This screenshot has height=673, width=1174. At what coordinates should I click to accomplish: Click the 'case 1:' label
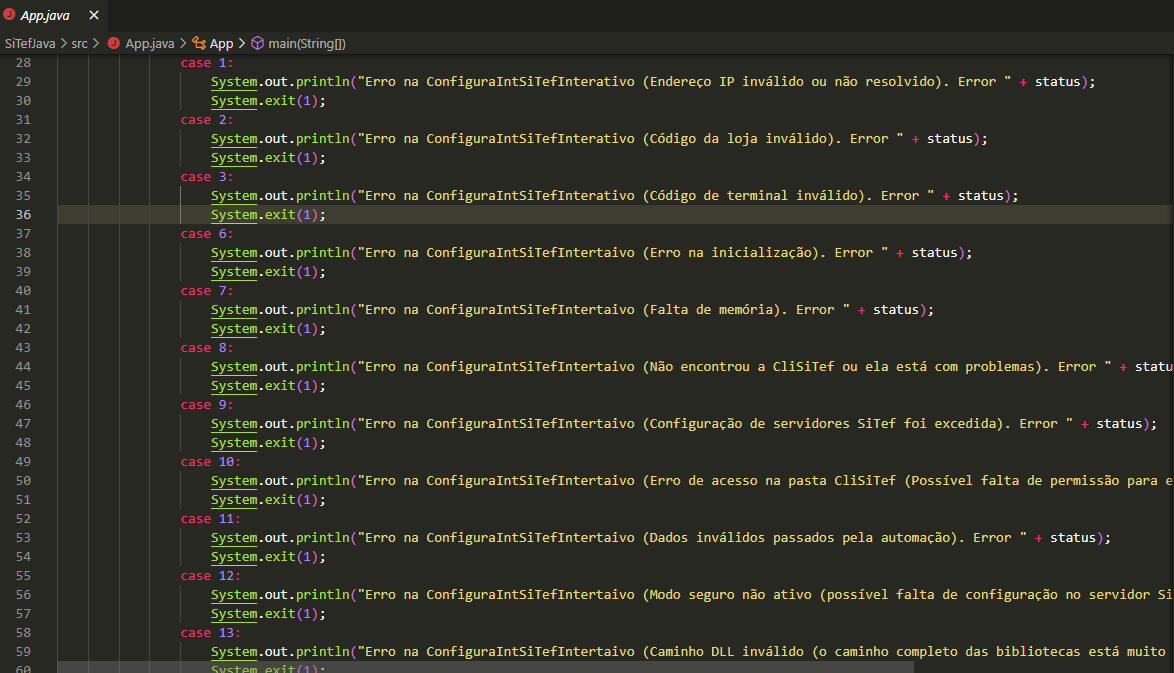pos(207,63)
